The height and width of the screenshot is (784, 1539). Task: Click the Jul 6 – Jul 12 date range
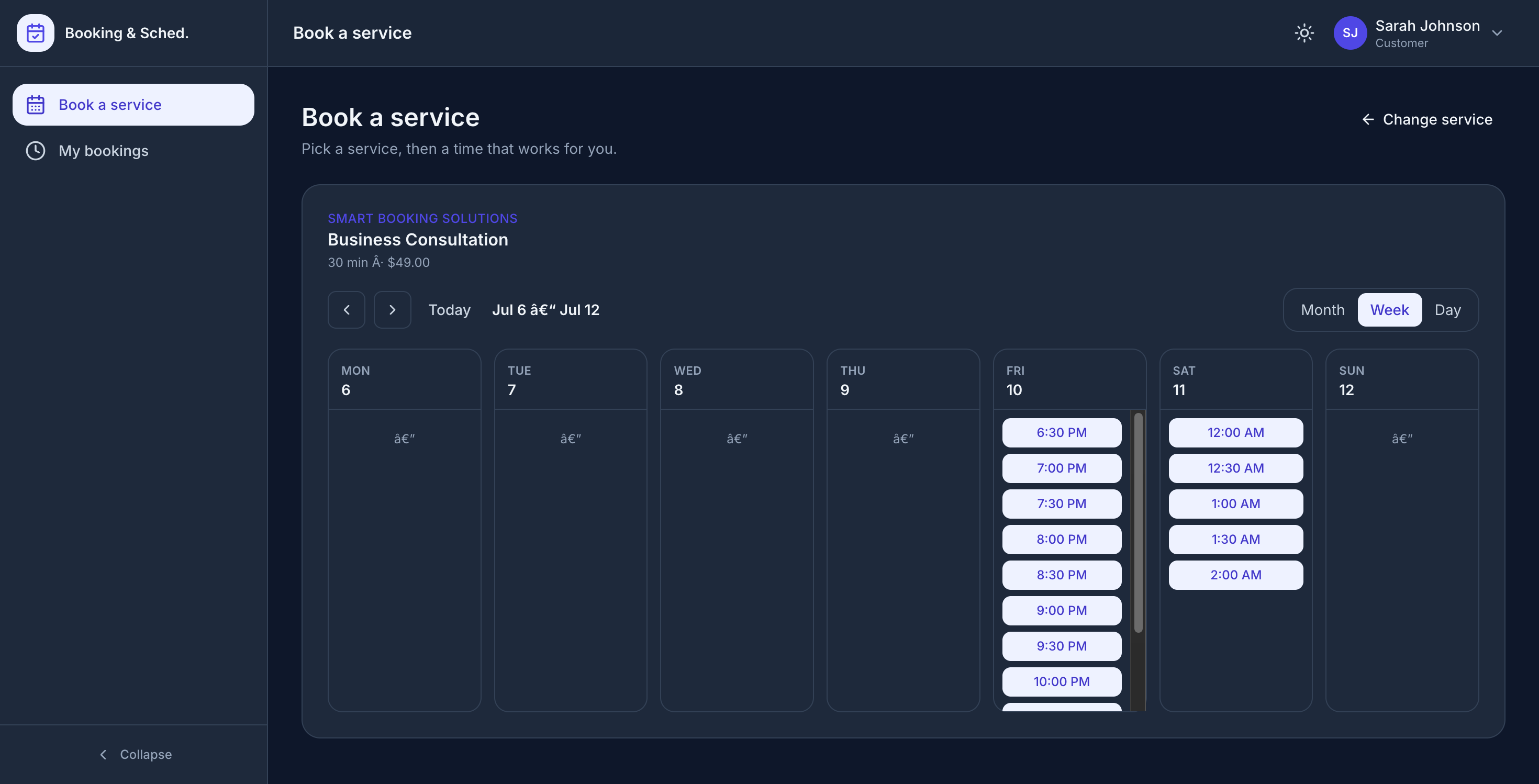pyautogui.click(x=545, y=310)
